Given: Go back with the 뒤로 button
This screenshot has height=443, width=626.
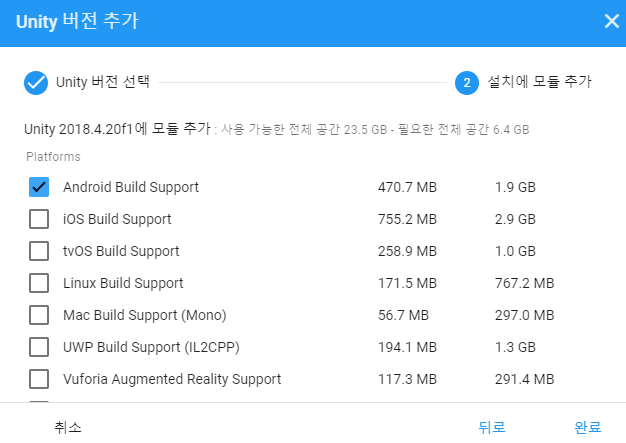Looking at the screenshot, I should [x=492, y=427].
